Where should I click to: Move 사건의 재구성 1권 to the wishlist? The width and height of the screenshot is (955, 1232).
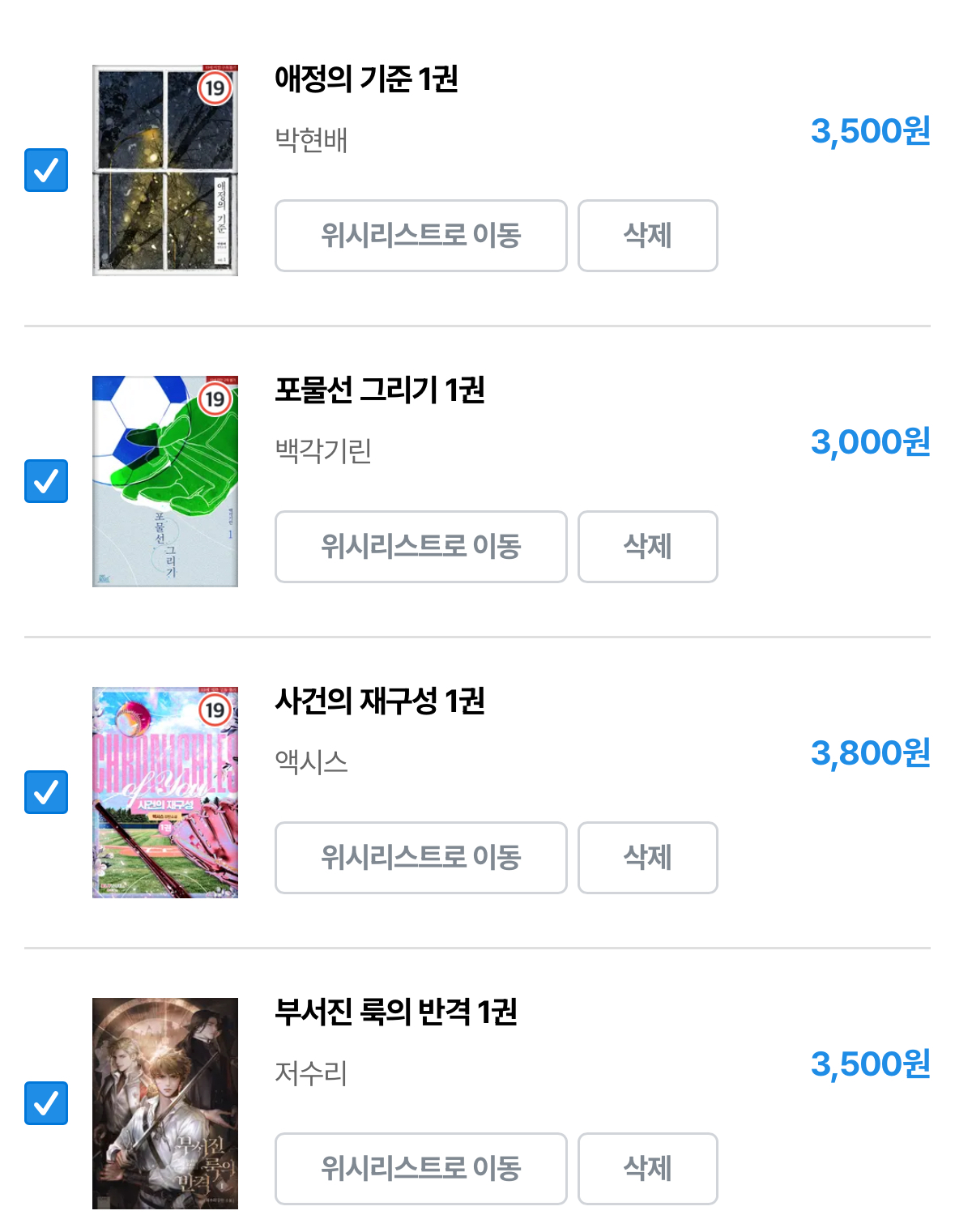tap(421, 858)
